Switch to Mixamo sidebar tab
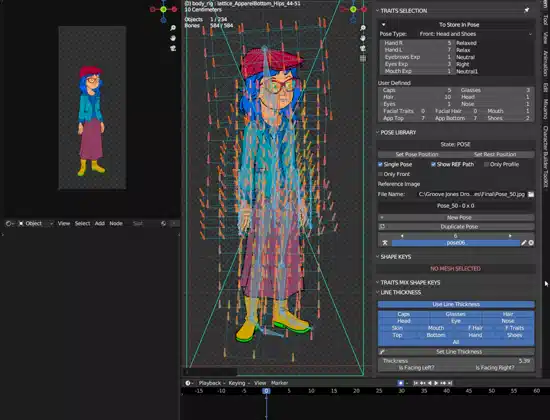Image resolution: width=550 pixels, height=420 pixels. click(545, 109)
